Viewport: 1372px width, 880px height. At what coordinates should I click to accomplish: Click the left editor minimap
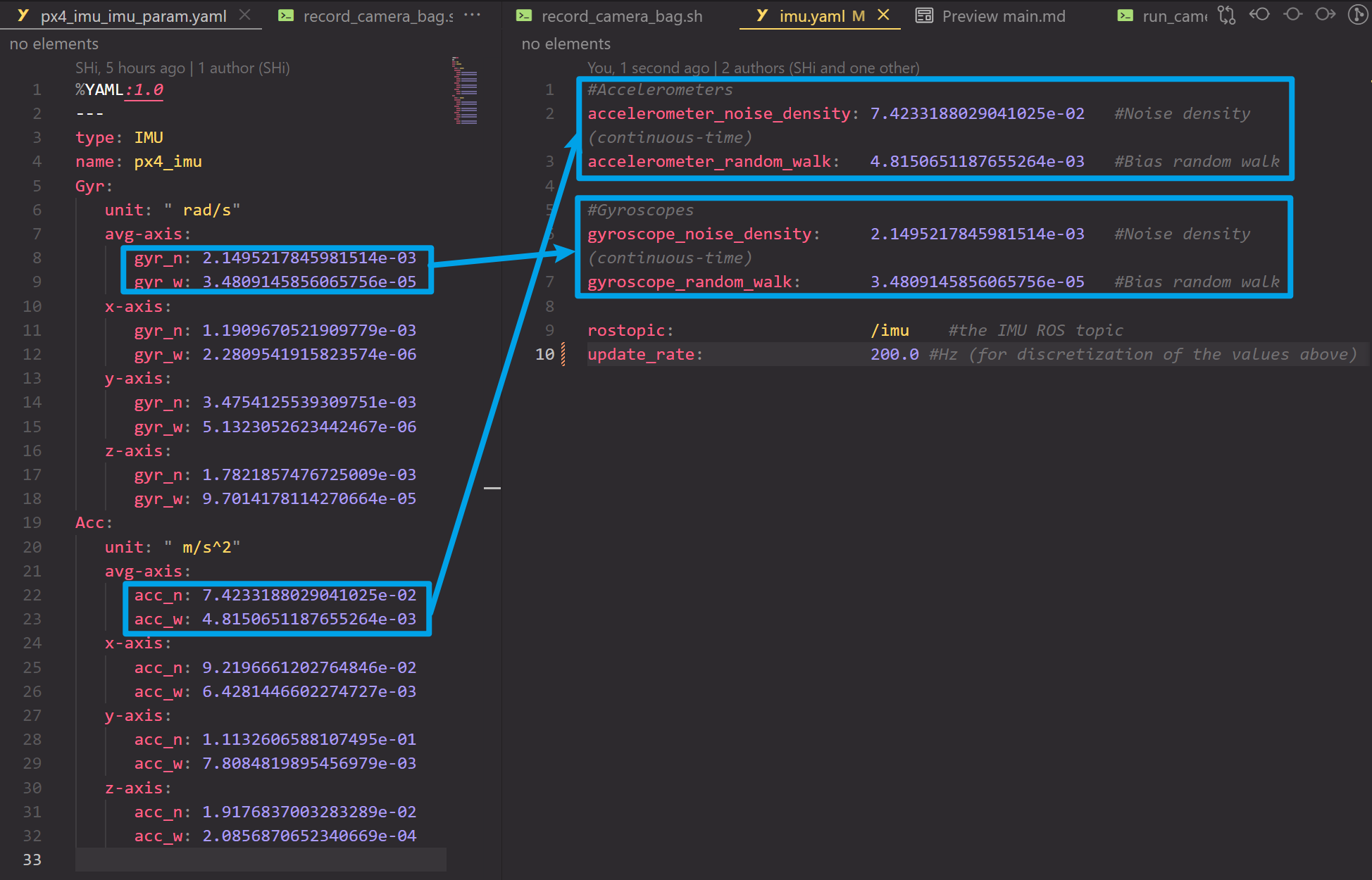[x=466, y=92]
